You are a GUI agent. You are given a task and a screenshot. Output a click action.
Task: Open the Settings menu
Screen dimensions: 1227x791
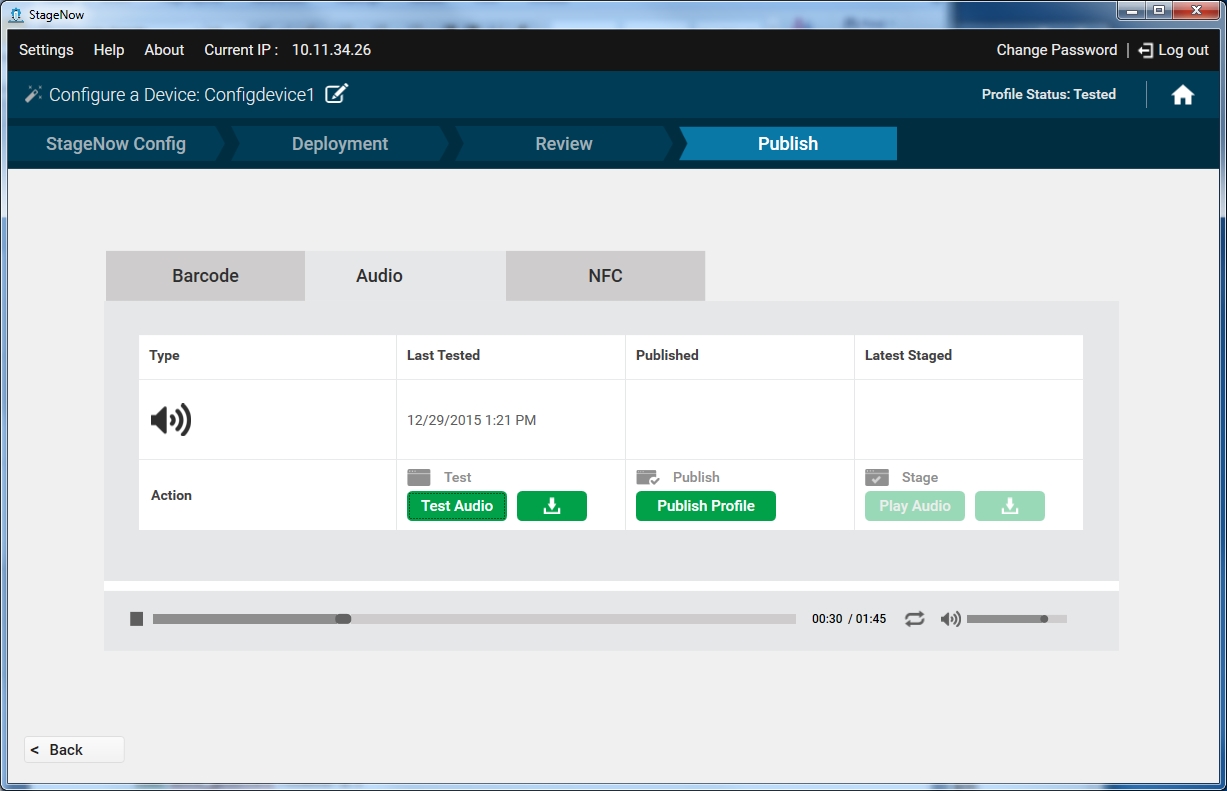[46, 50]
